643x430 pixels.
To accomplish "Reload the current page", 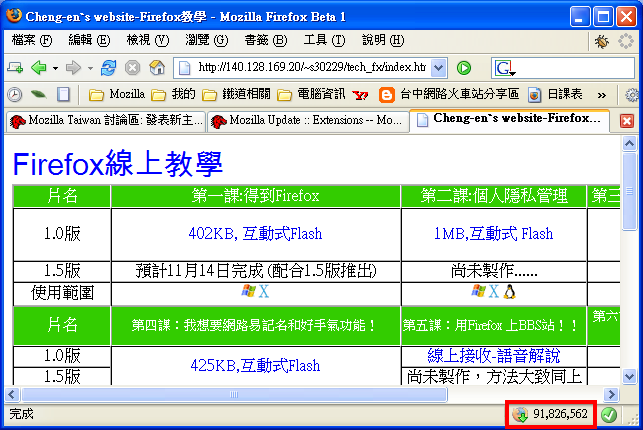I will [108, 68].
